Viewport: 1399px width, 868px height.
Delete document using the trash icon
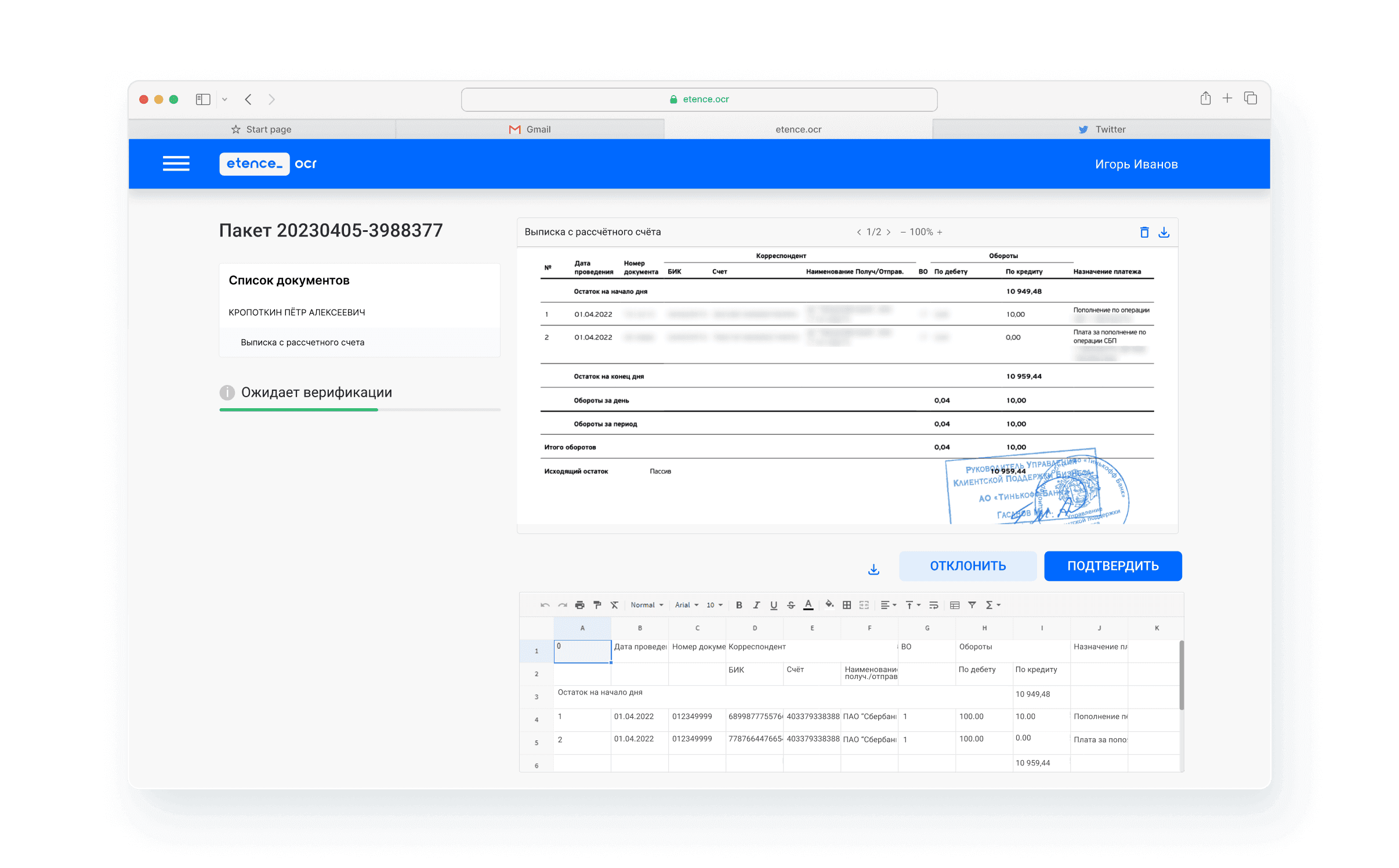1144,233
